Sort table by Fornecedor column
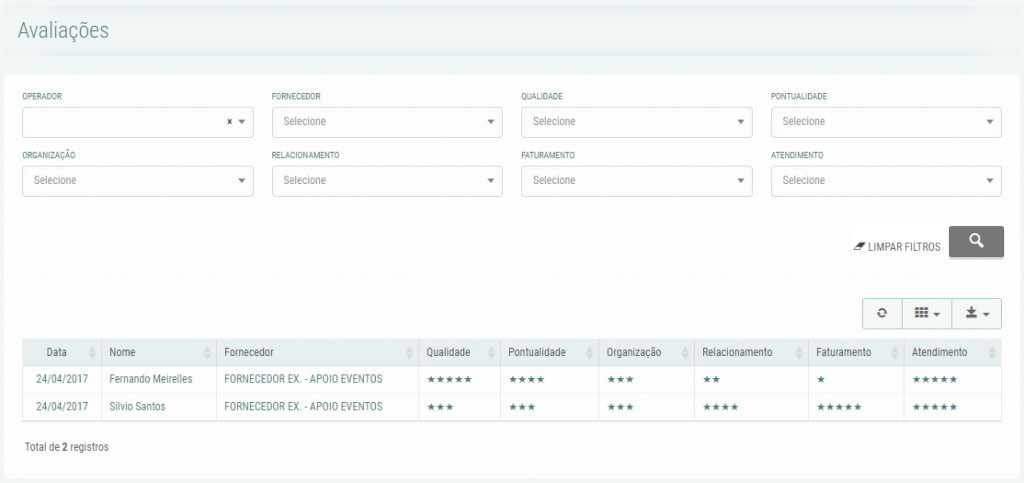This screenshot has height=483, width=1024. (317, 352)
